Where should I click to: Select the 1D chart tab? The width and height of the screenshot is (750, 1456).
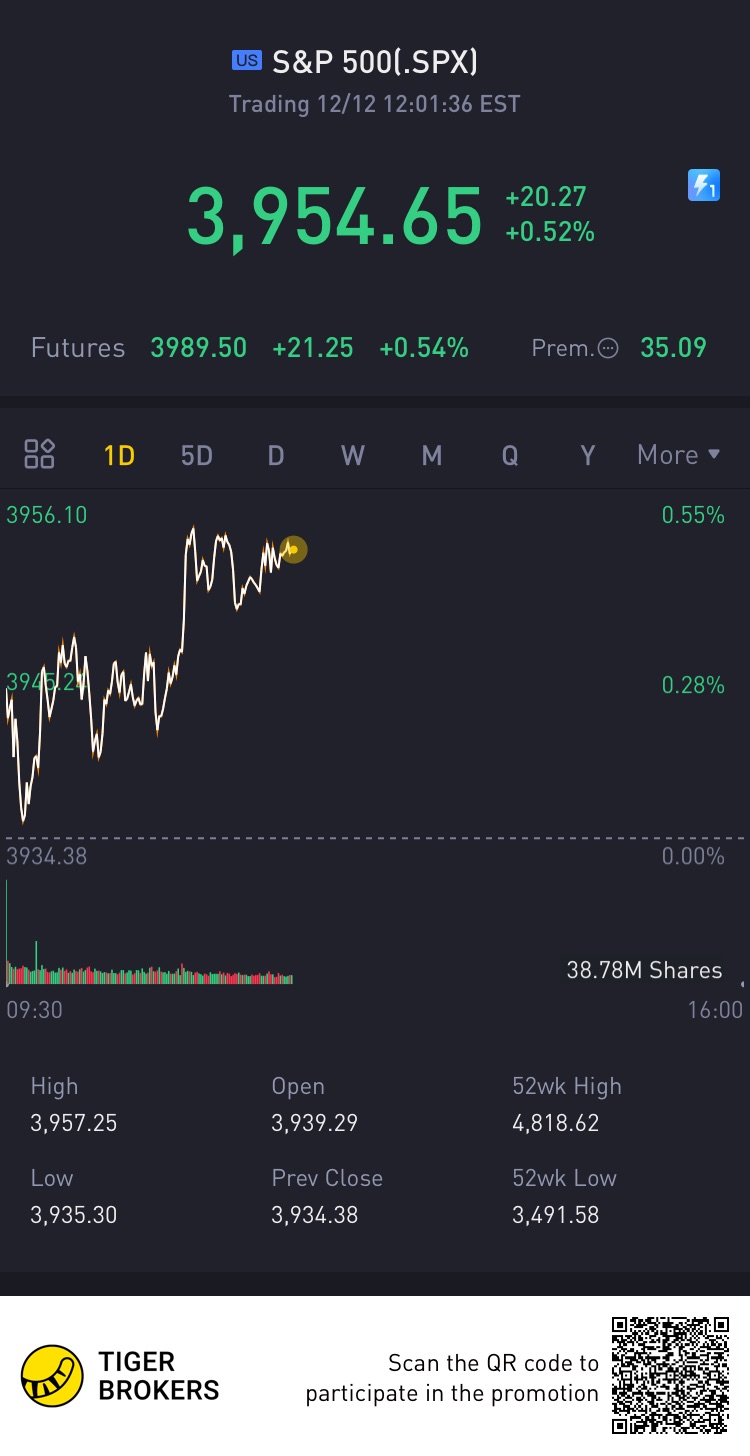[119, 456]
